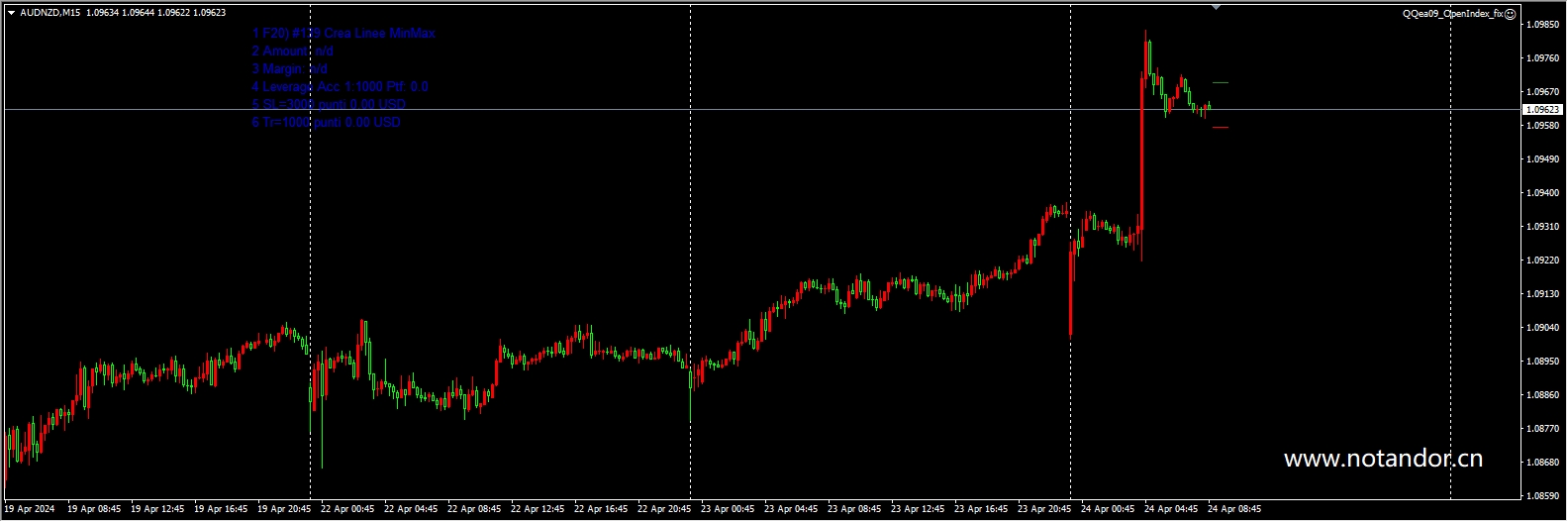Click the AUDNZD,M15 symbol and timeframe label
The image size is (1568, 522).
tap(50, 14)
